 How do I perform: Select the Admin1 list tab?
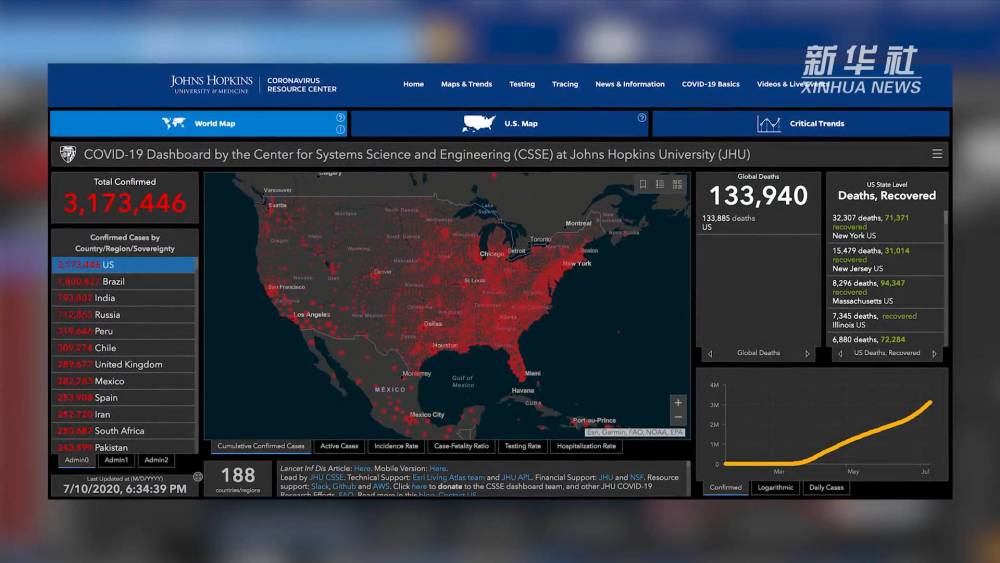pyautogui.click(x=116, y=460)
